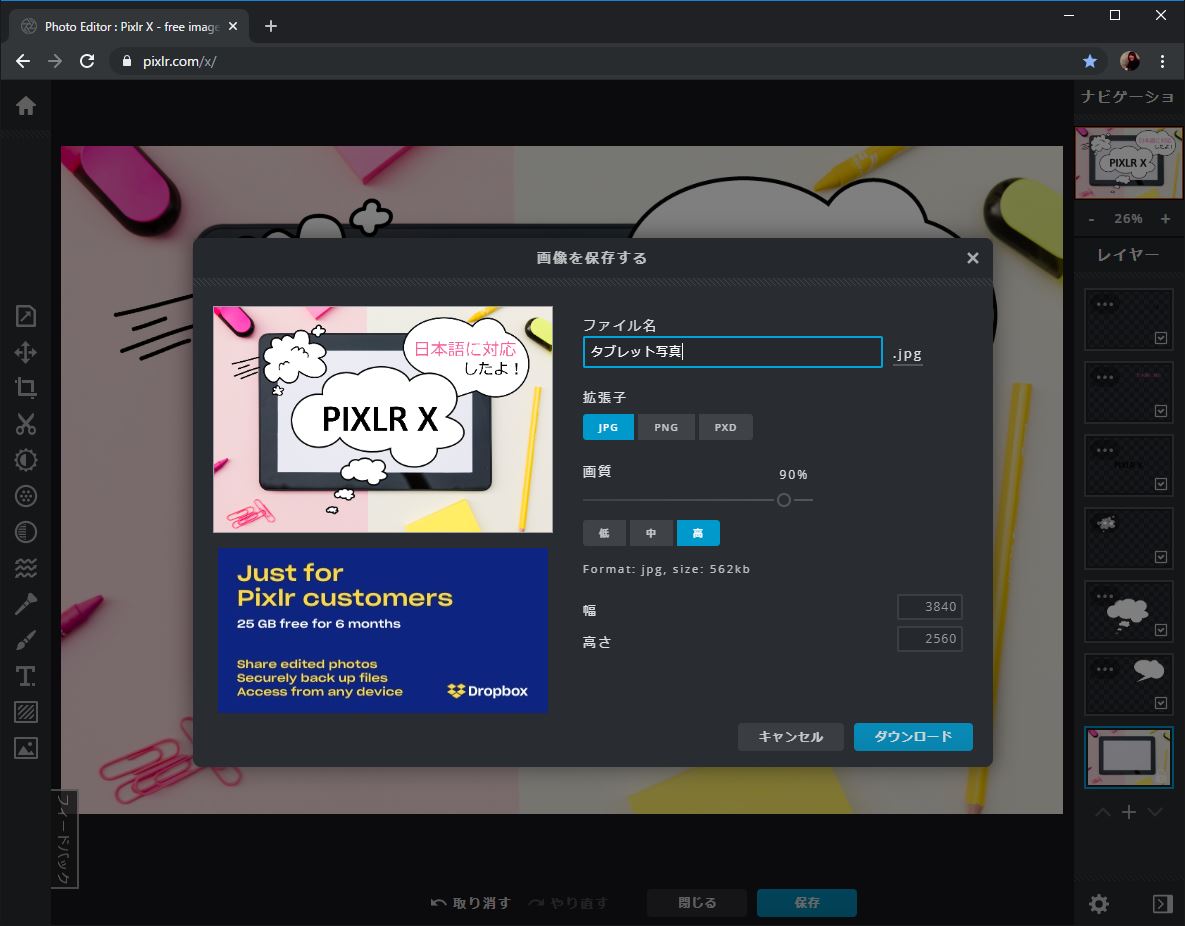
Task: Choose high quality preset 高
Action: coord(698,533)
